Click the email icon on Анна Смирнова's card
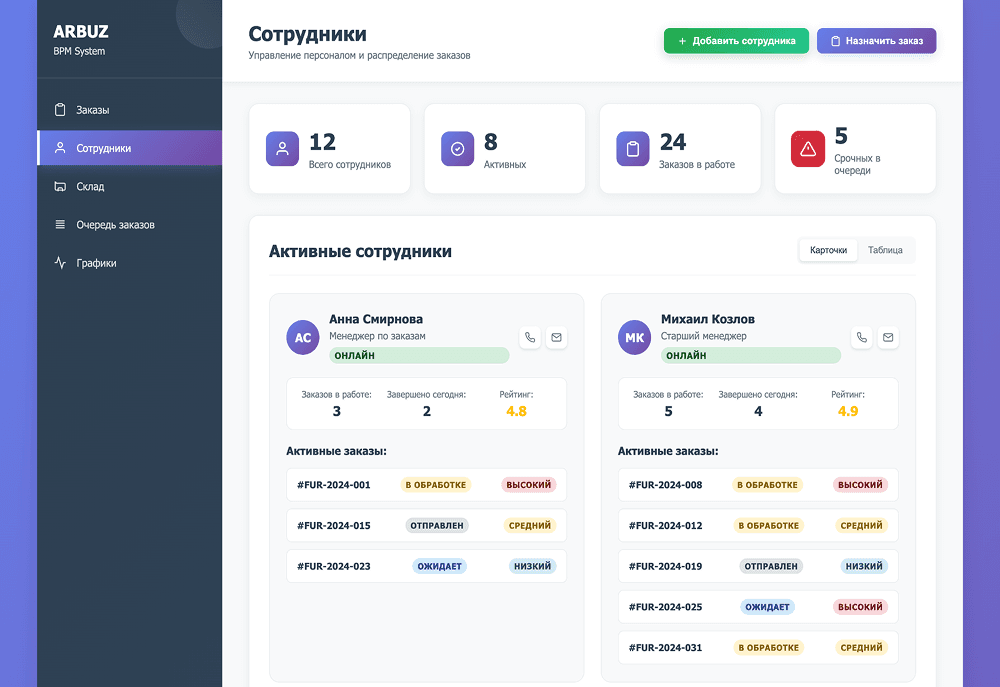This screenshot has width=1000, height=687. [556, 338]
